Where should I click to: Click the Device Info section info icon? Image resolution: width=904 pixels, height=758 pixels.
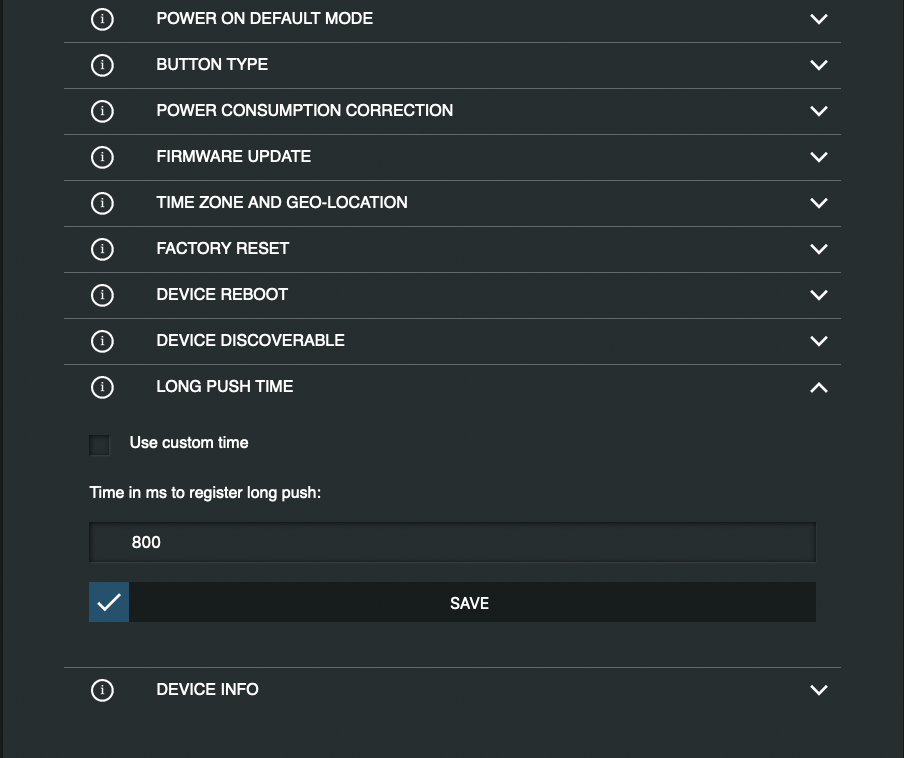pyautogui.click(x=102, y=690)
